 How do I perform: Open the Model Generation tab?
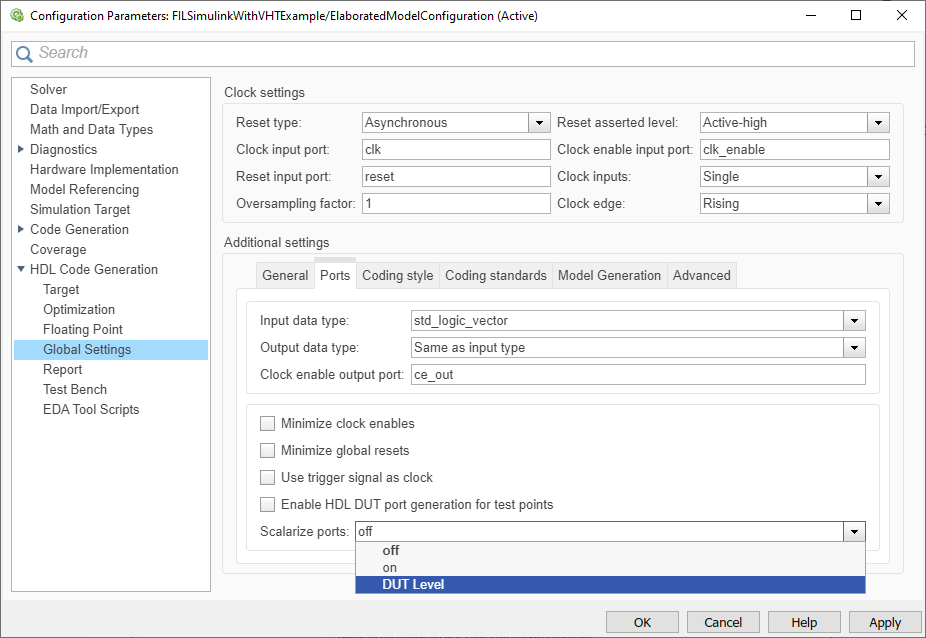tap(609, 276)
